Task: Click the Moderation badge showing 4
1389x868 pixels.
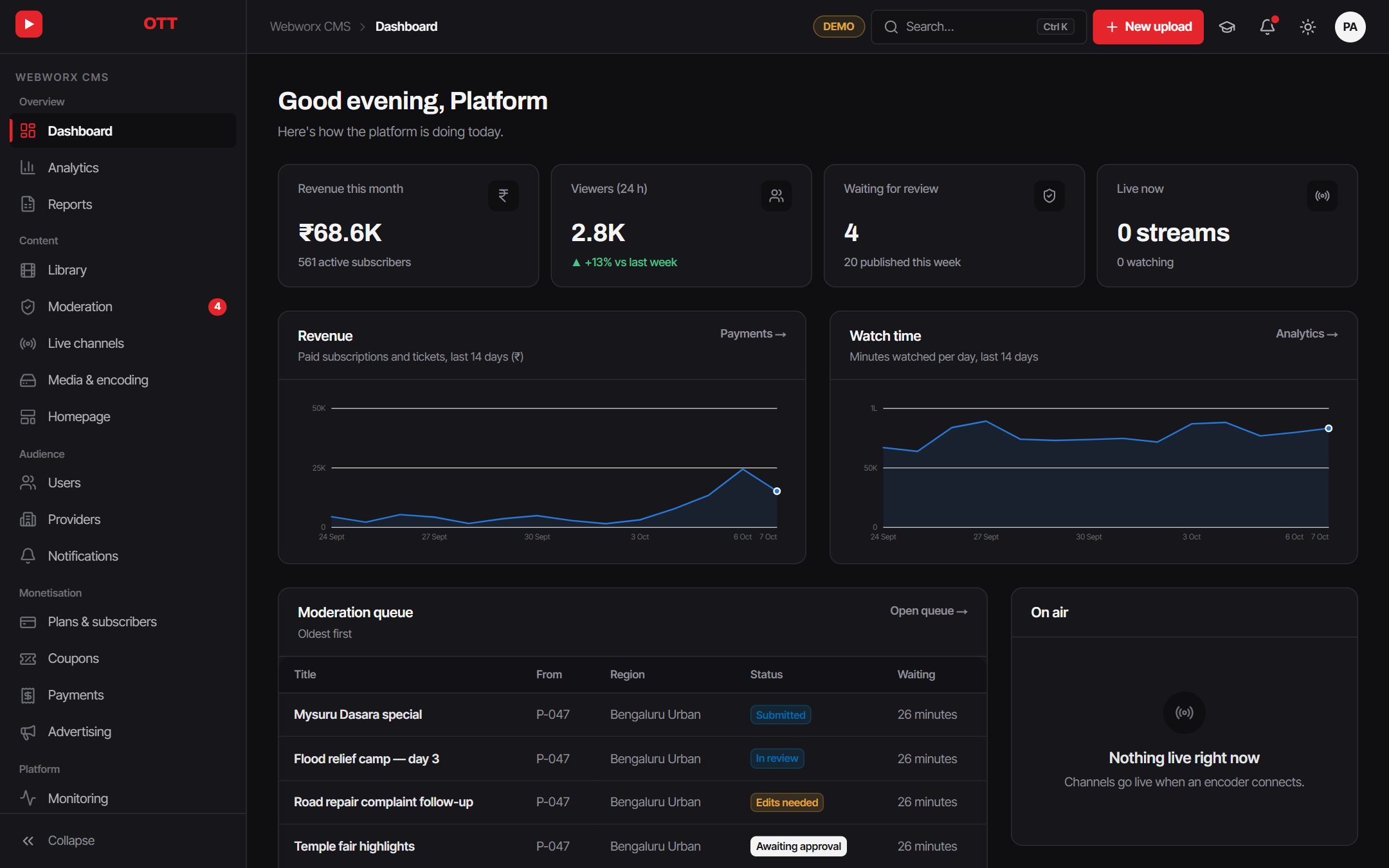Action: 217,307
